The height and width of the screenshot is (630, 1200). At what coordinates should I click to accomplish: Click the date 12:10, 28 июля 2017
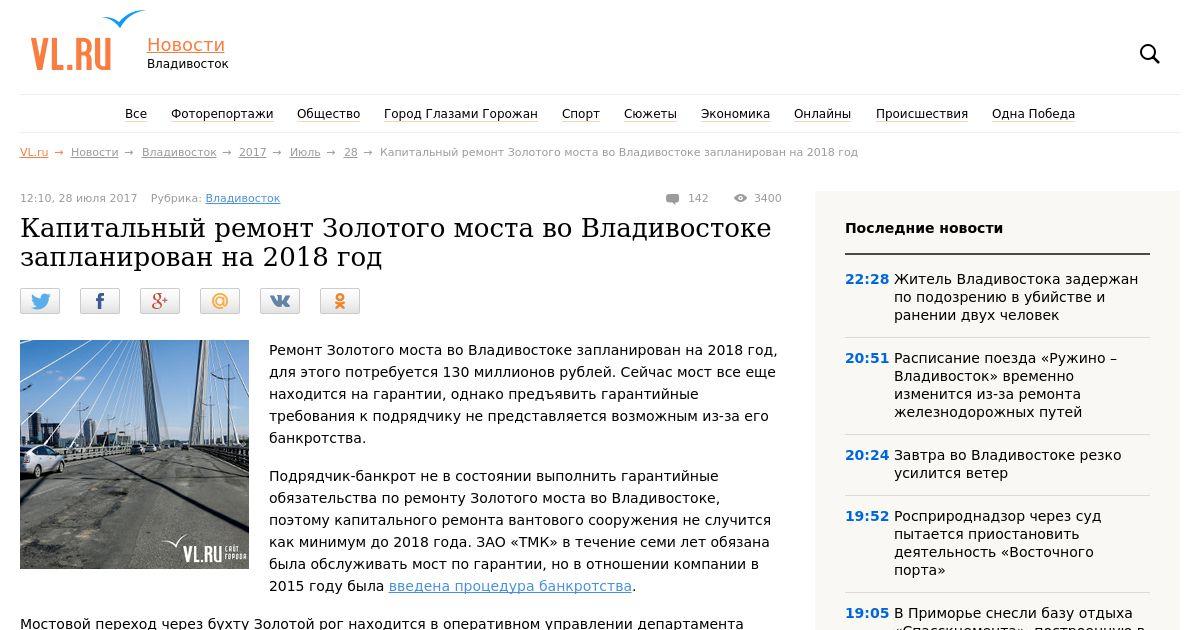[79, 199]
